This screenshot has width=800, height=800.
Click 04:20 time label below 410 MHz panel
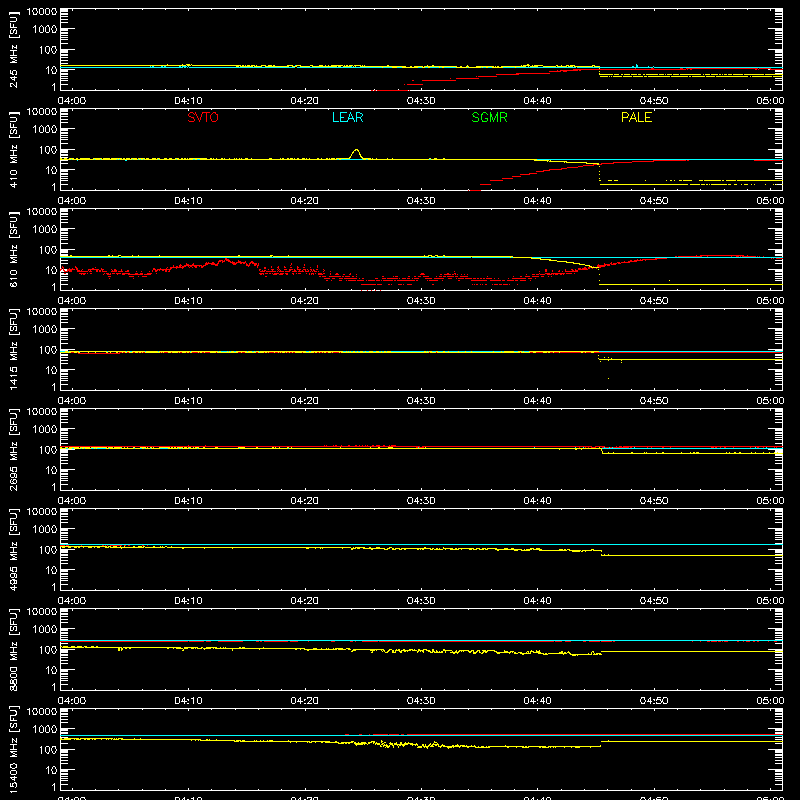(305, 201)
